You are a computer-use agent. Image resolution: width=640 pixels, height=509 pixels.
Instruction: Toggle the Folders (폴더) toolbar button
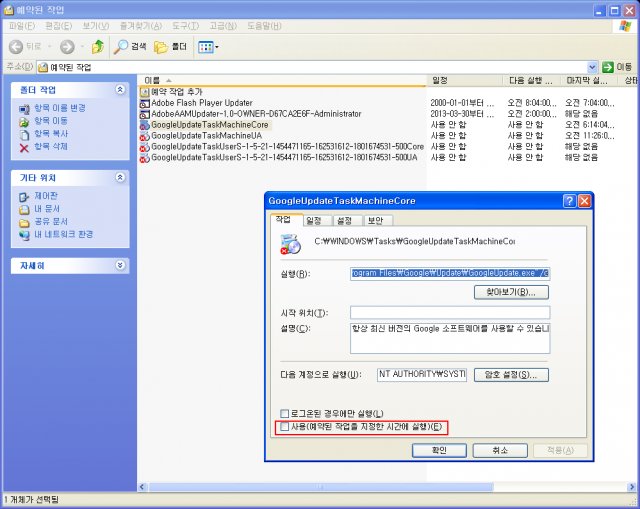pos(171,47)
